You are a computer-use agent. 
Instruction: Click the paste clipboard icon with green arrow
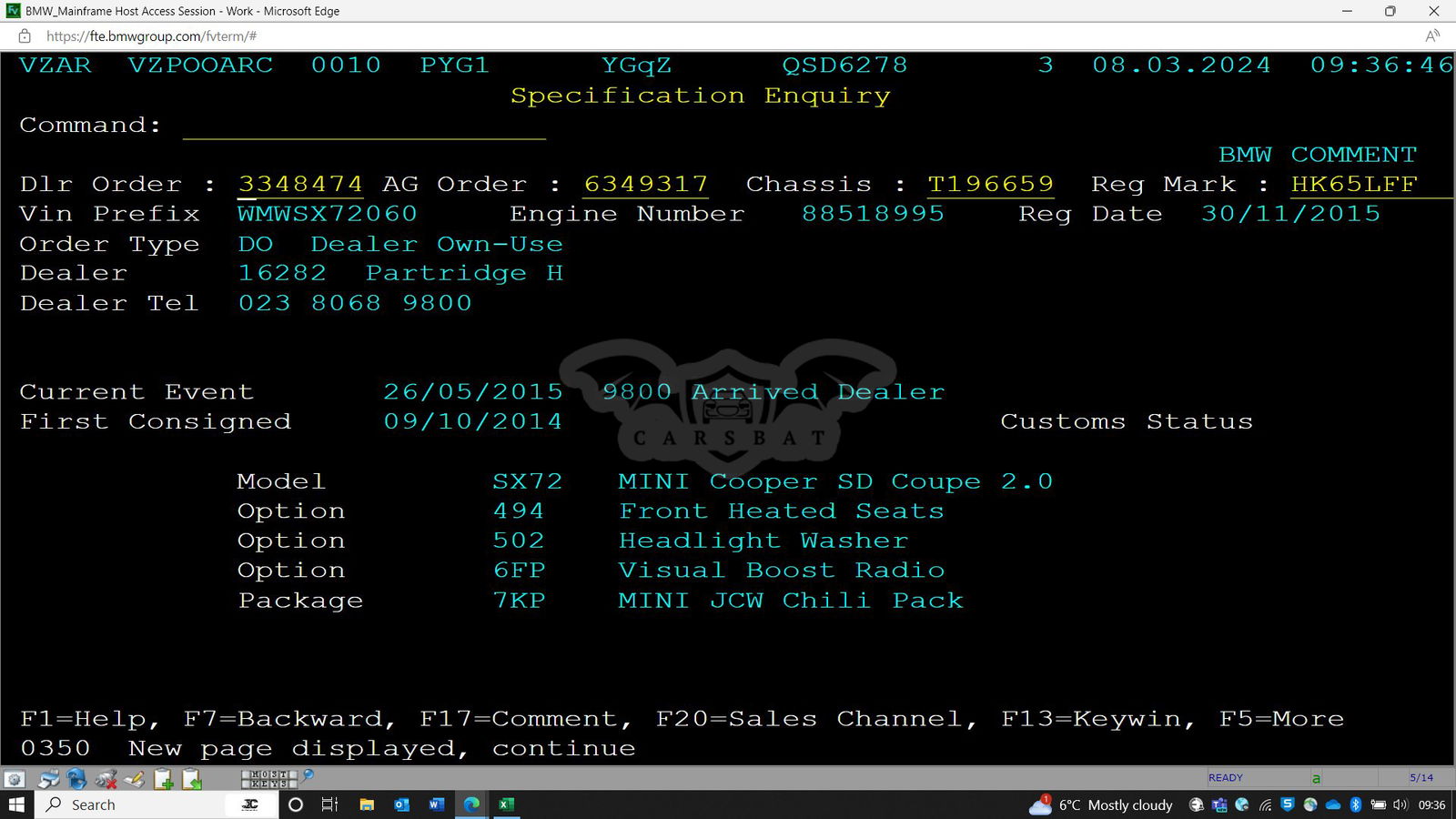[192, 779]
